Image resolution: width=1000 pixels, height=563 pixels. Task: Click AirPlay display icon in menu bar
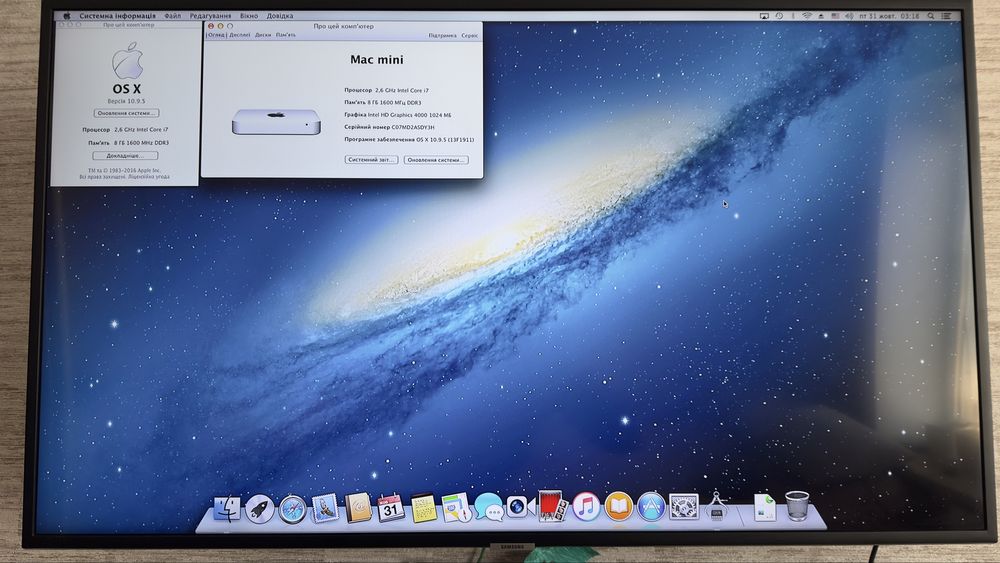pos(764,16)
